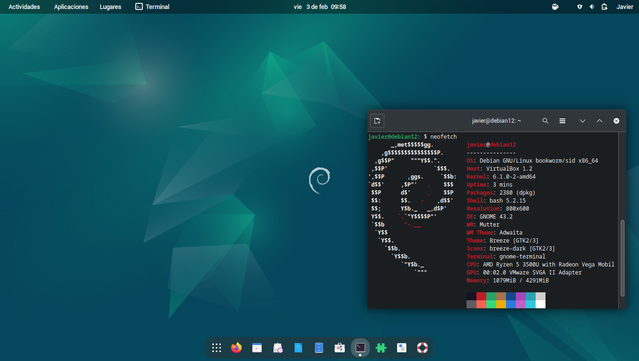Click the Terminal icon in the dock
Screen dimensions: 639x361
click(360, 348)
